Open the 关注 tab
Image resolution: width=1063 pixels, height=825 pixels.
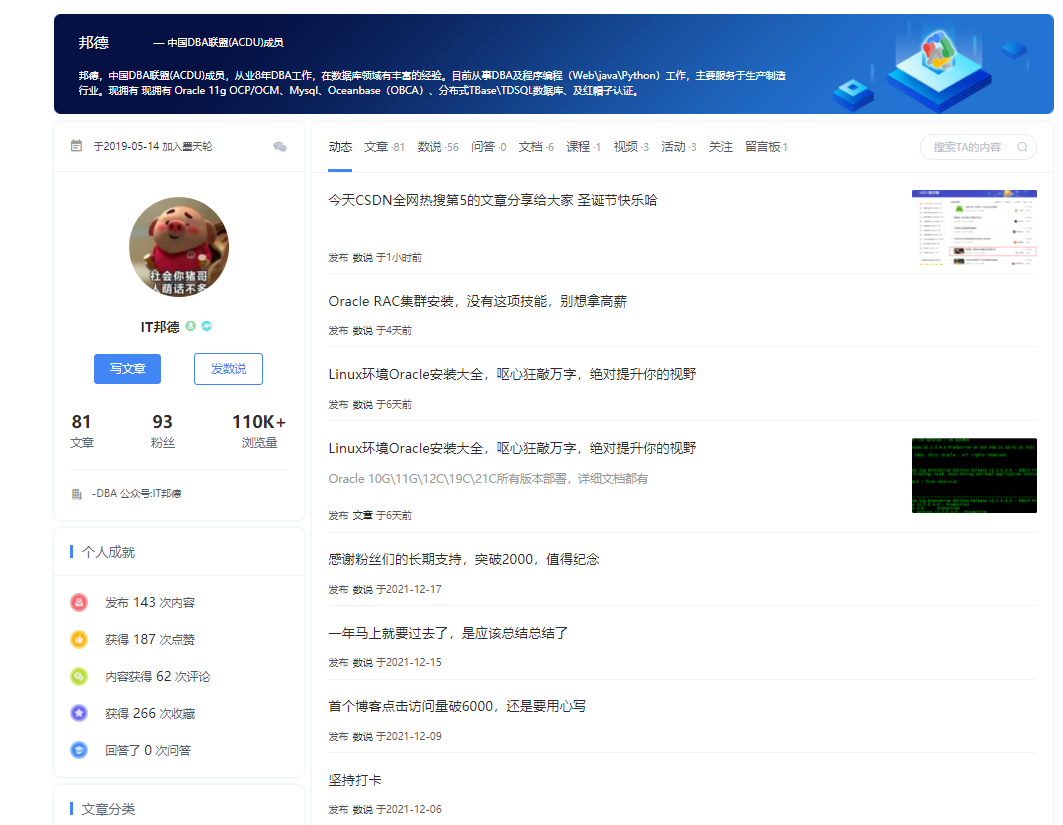click(x=721, y=147)
